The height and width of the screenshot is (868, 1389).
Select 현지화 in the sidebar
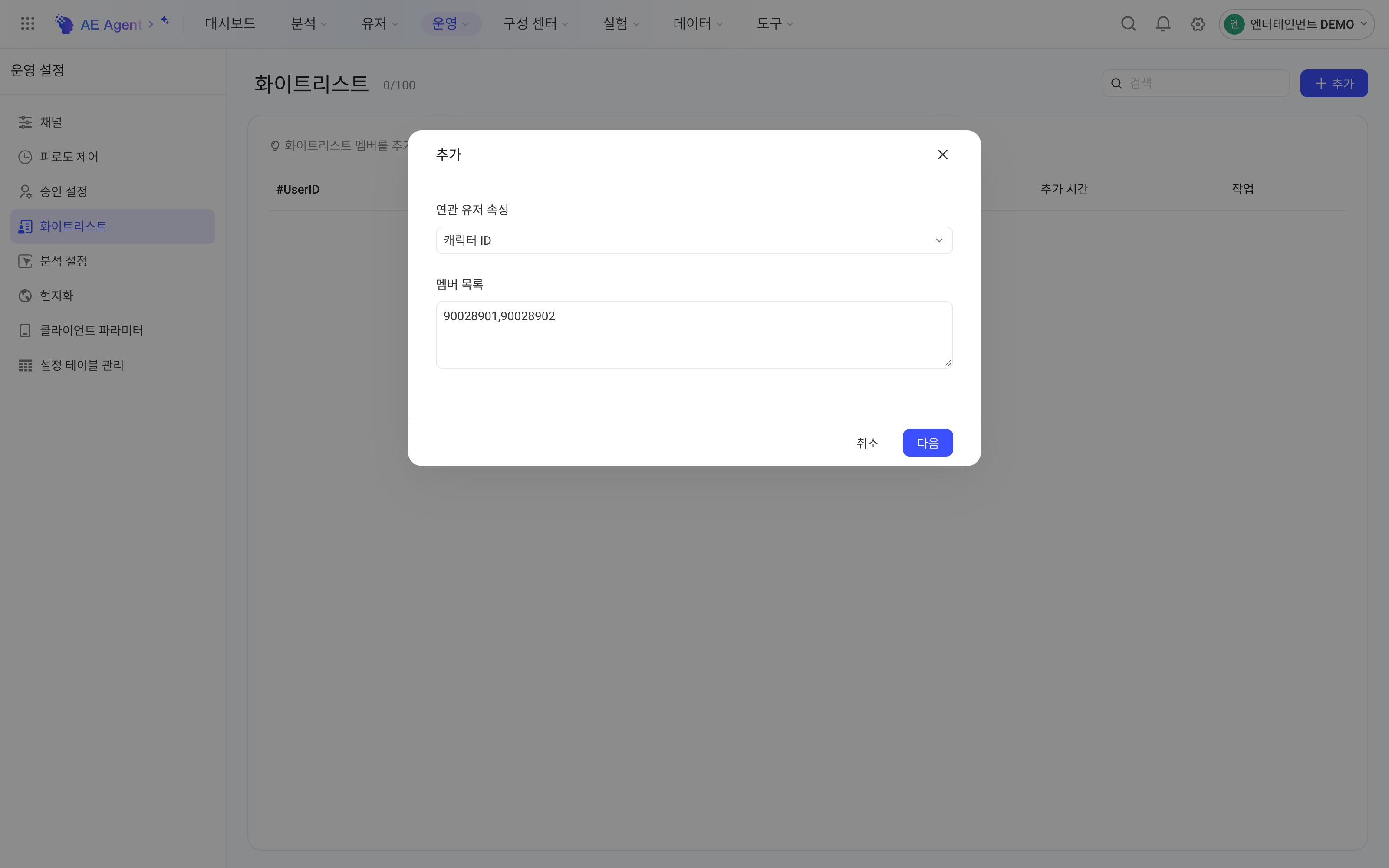tap(112, 296)
